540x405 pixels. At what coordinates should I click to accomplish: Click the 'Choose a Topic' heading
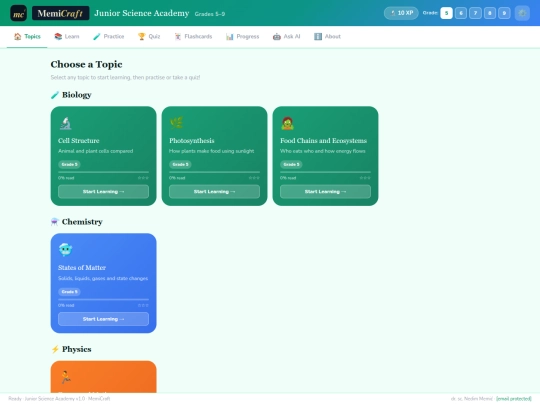point(86,64)
